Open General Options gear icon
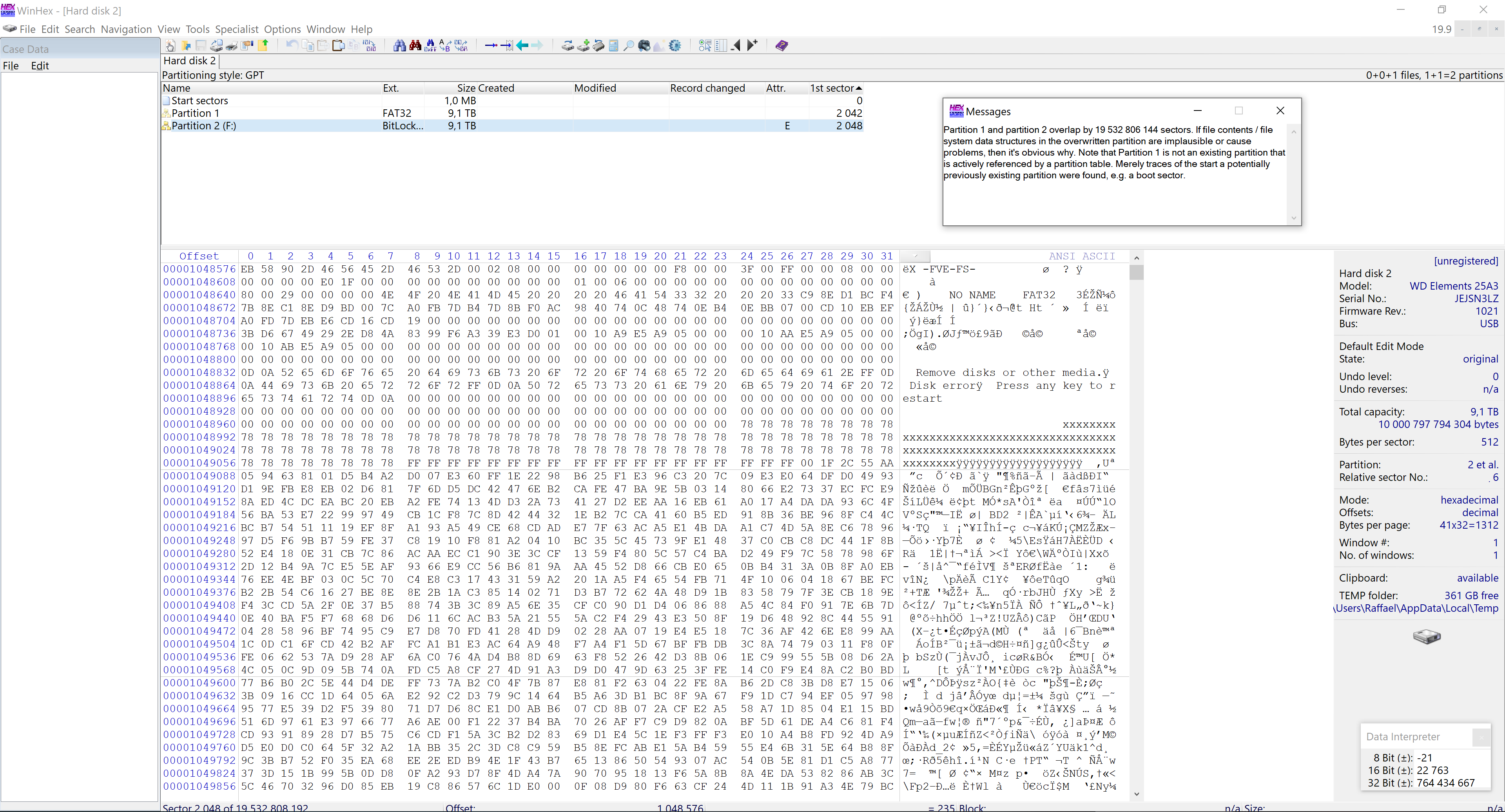Image resolution: width=1505 pixels, height=812 pixels. (675, 45)
